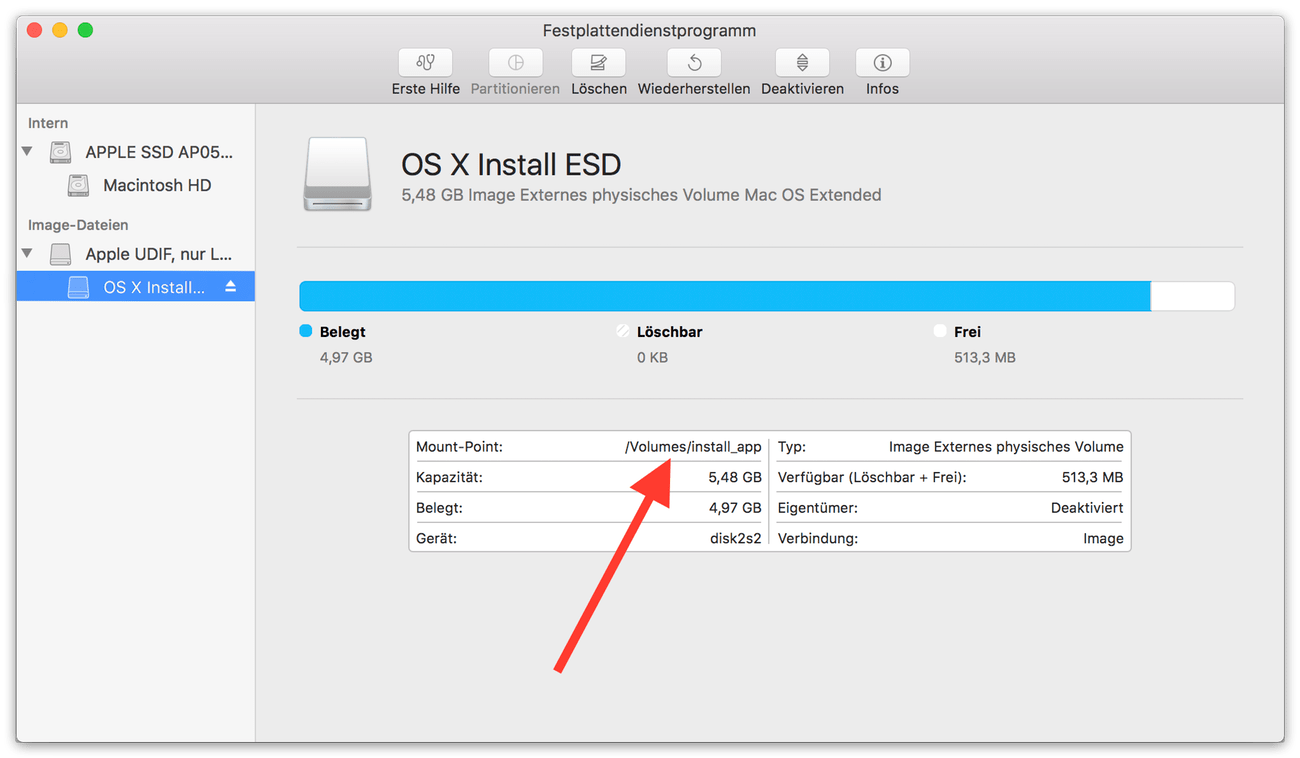Click the Typ label
The image size is (1300, 758).
(x=792, y=447)
